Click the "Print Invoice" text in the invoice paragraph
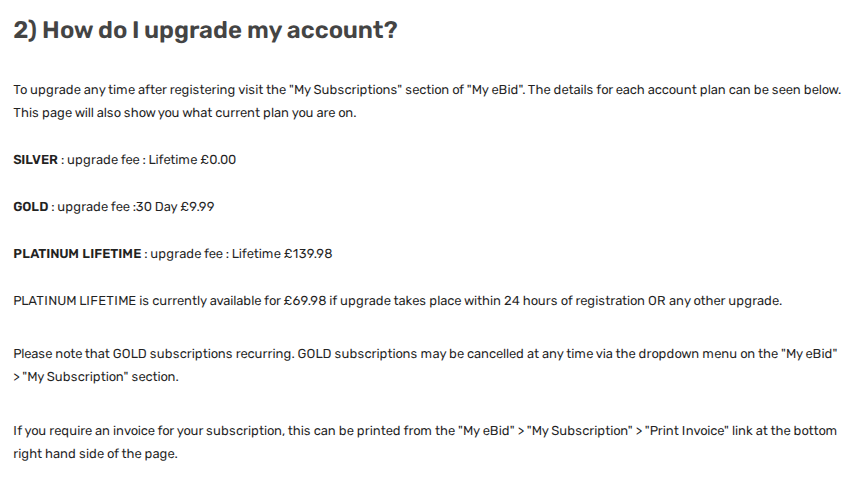The height and width of the screenshot is (480, 853). pyautogui.click(x=686, y=431)
